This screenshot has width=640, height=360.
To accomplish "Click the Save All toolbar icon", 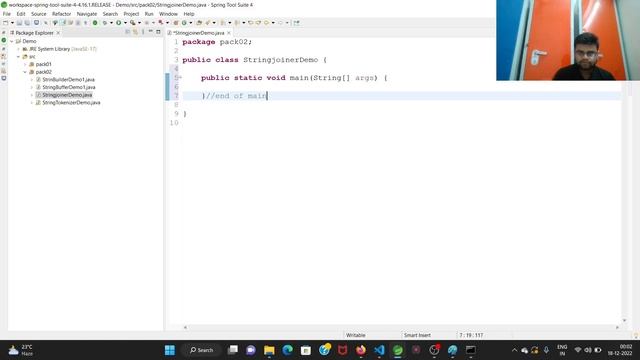I will pos(27,23).
